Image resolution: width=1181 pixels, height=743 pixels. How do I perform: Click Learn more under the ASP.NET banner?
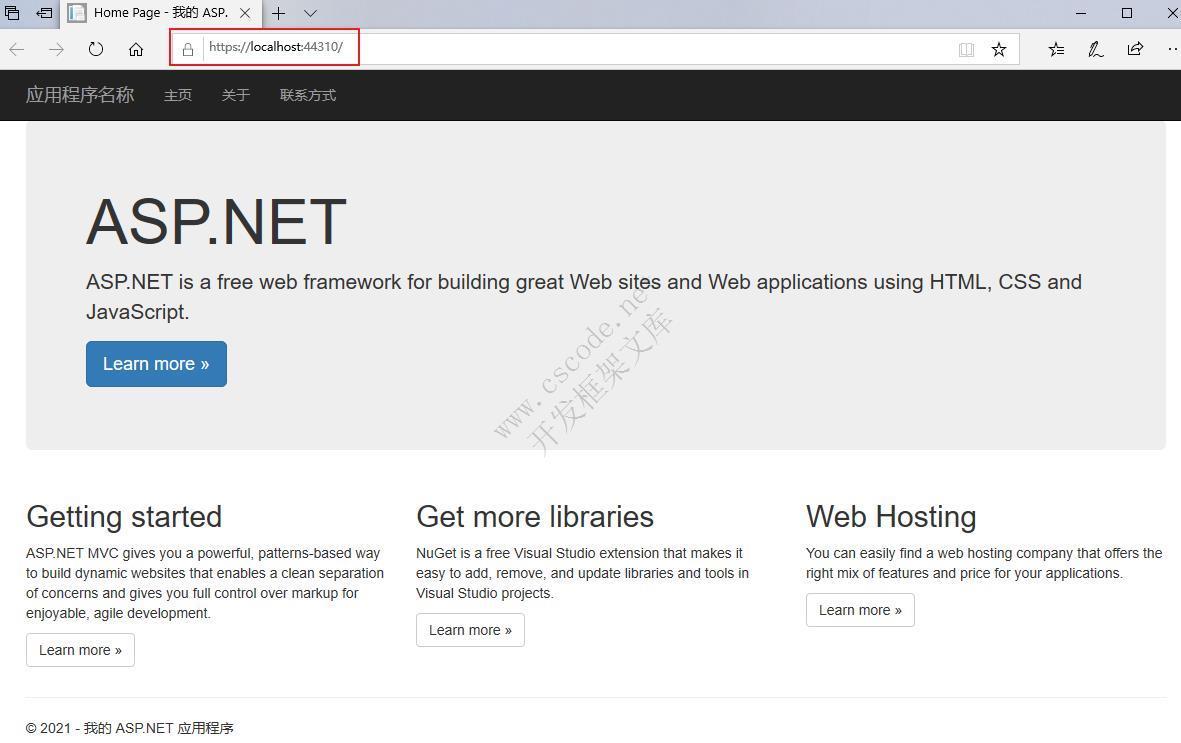(x=156, y=363)
